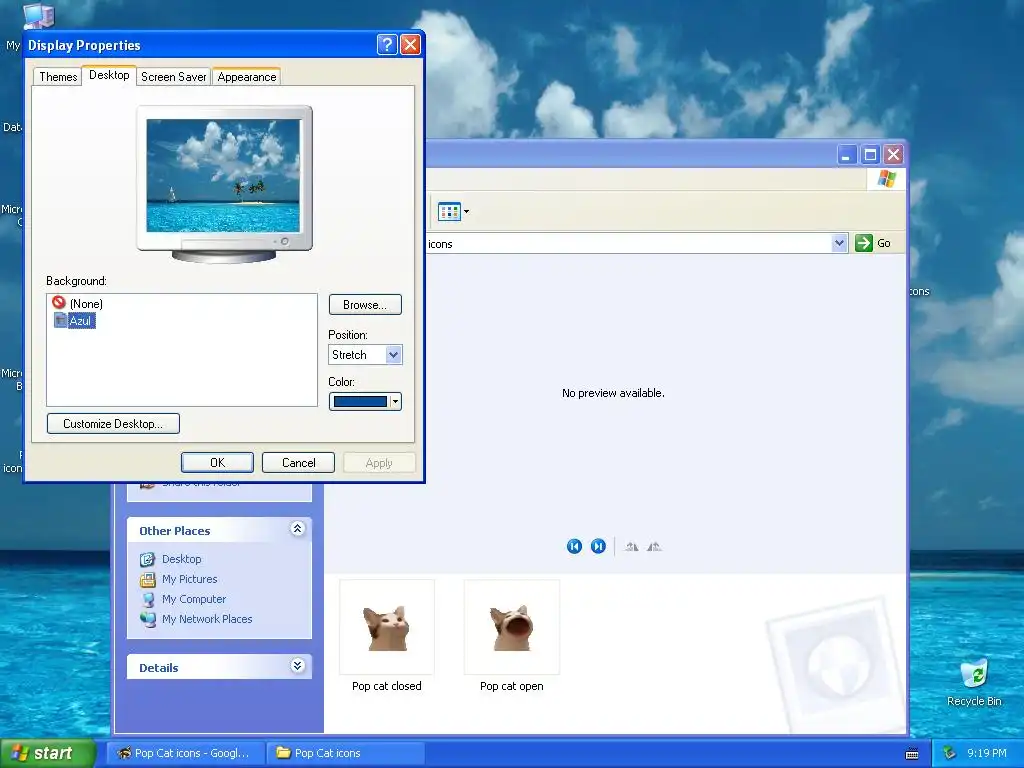
Task: Cancel the Display Properties dialog
Action: point(298,462)
